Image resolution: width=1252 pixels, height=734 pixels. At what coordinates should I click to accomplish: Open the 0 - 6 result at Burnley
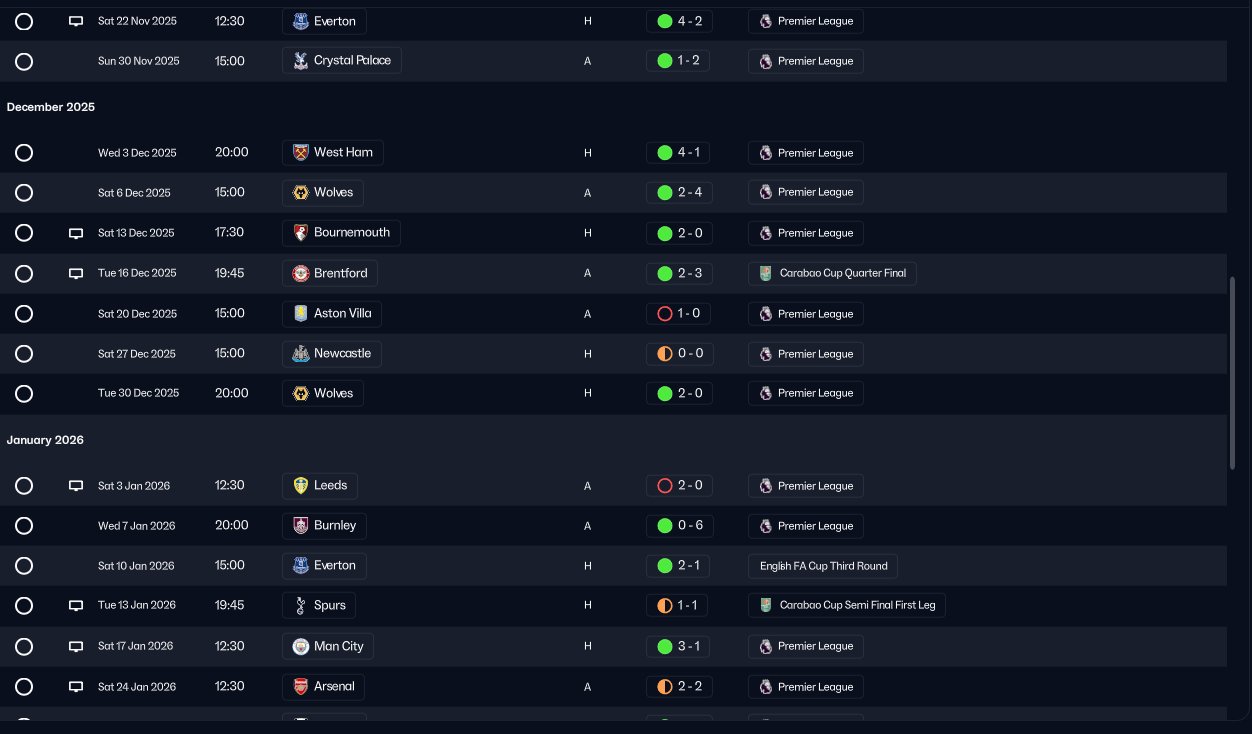(x=679, y=526)
